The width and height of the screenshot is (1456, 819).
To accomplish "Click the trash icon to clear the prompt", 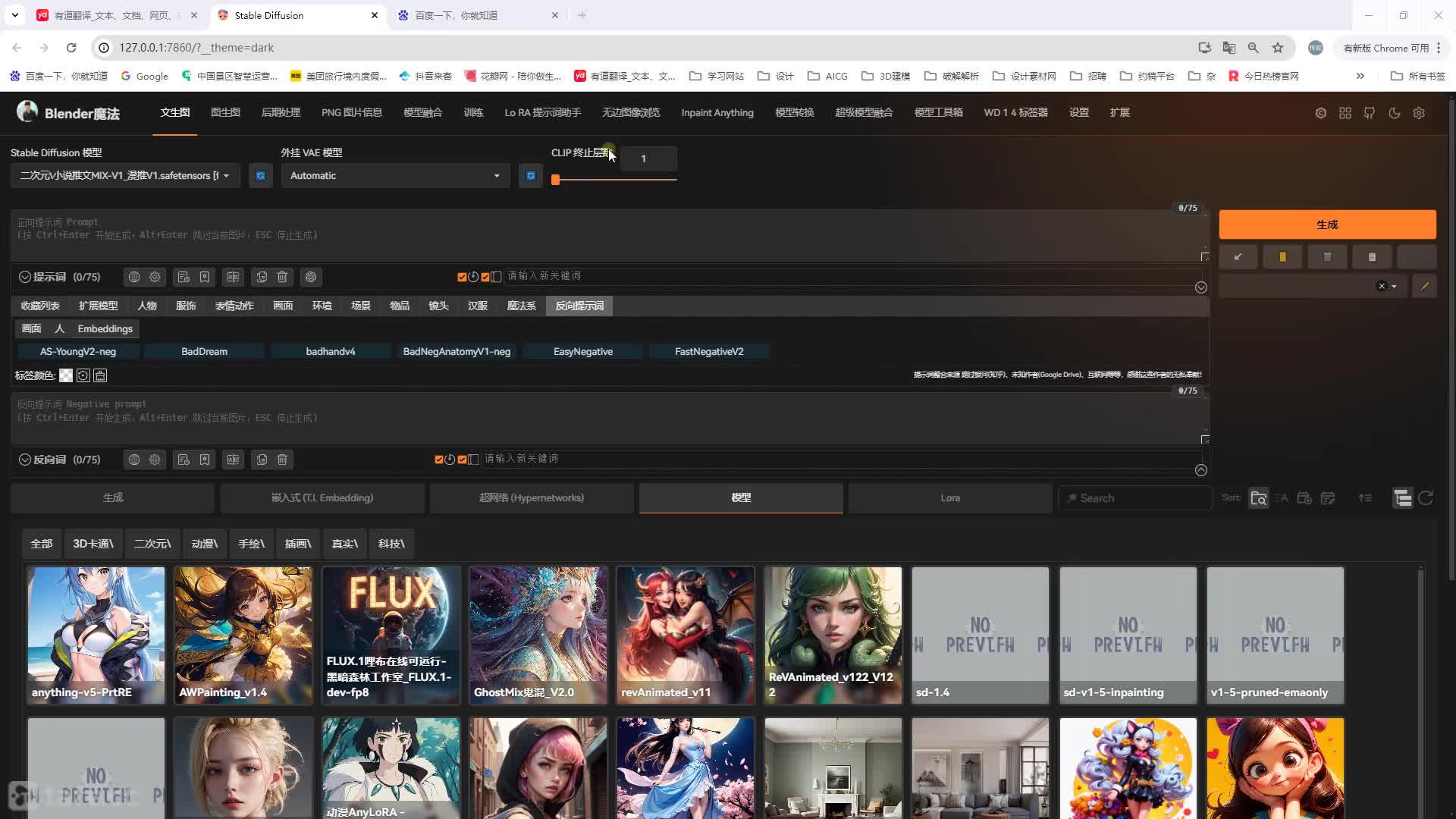I will (1327, 257).
